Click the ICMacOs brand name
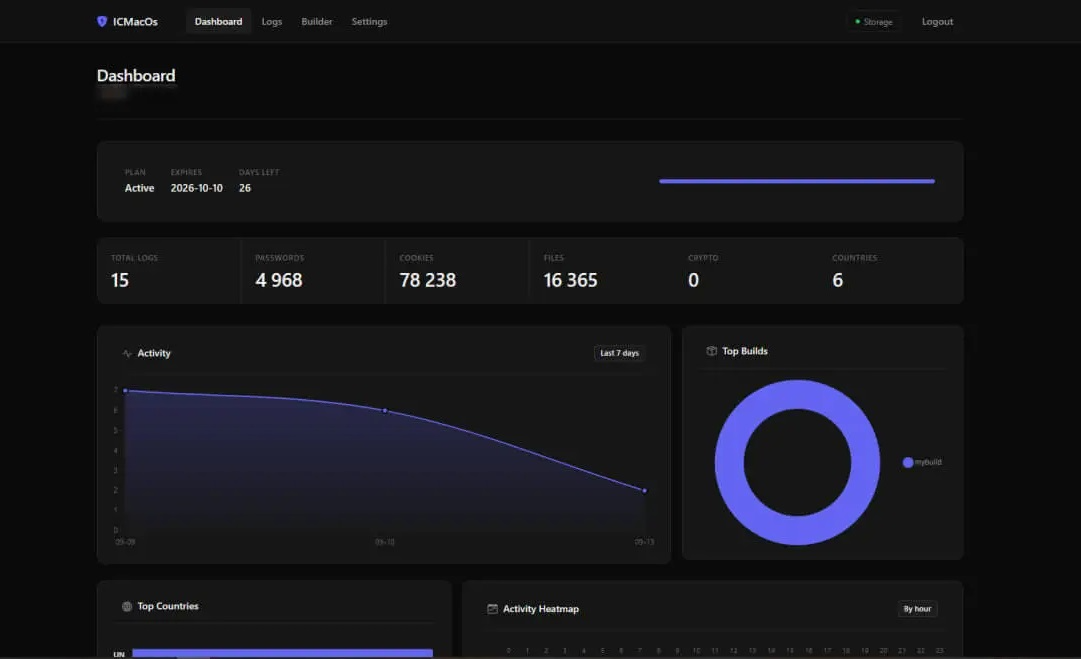The height and width of the screenshot is (659, 1081). 135,21
